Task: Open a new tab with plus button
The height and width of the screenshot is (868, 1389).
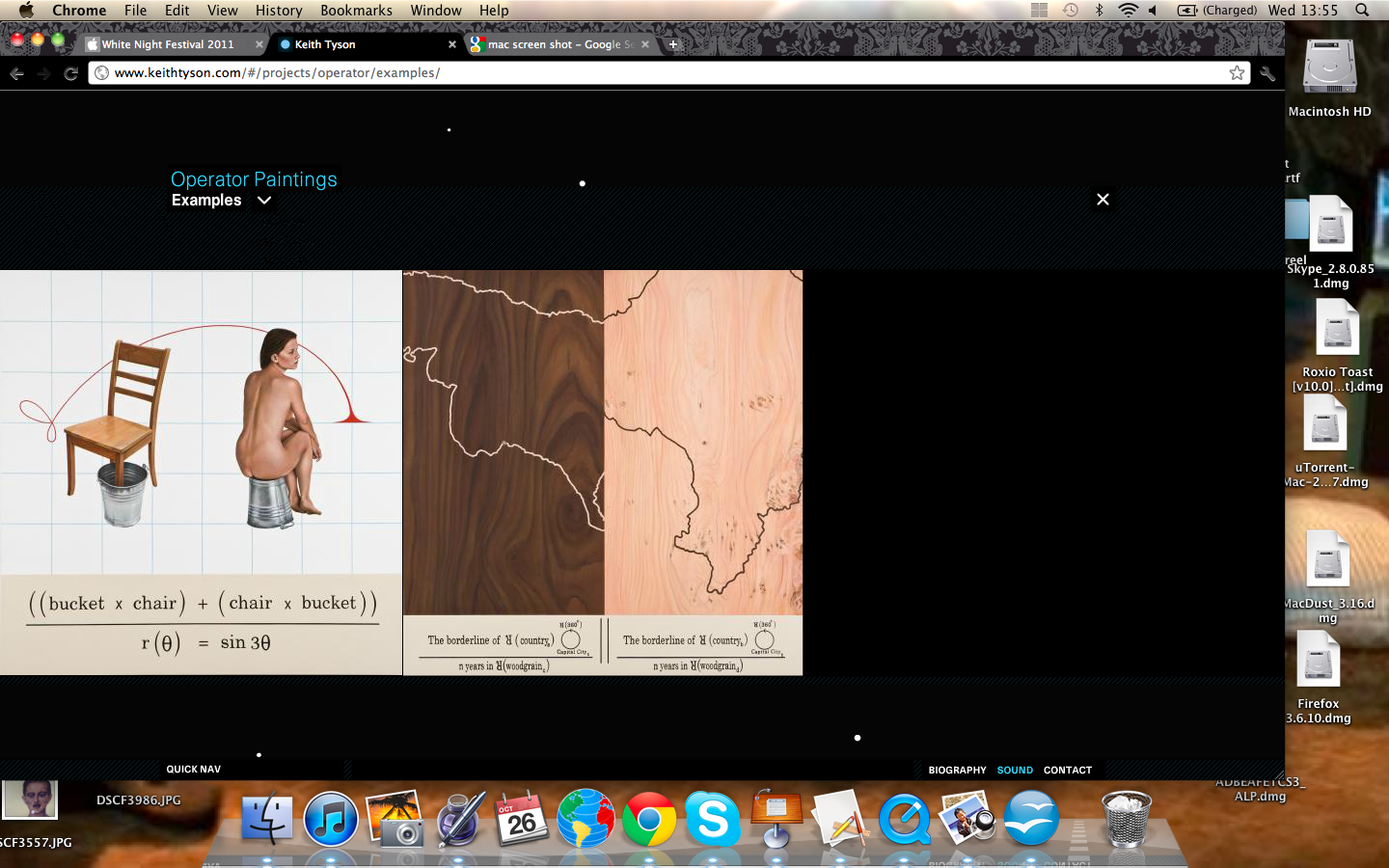Action: (673, 44)
